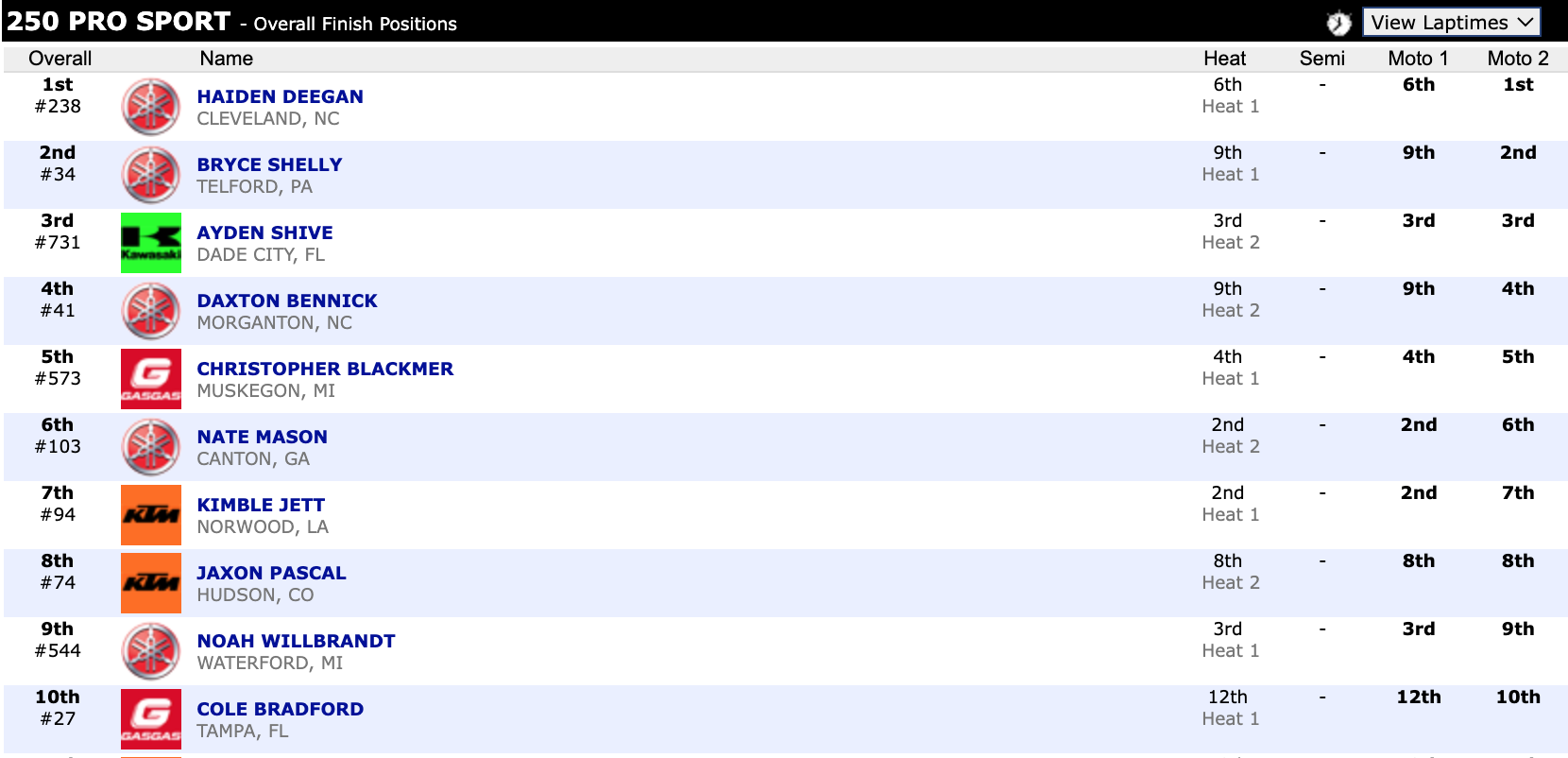
Task: Open Haiden Deegan's rider profile
Action: click(280, 96)
